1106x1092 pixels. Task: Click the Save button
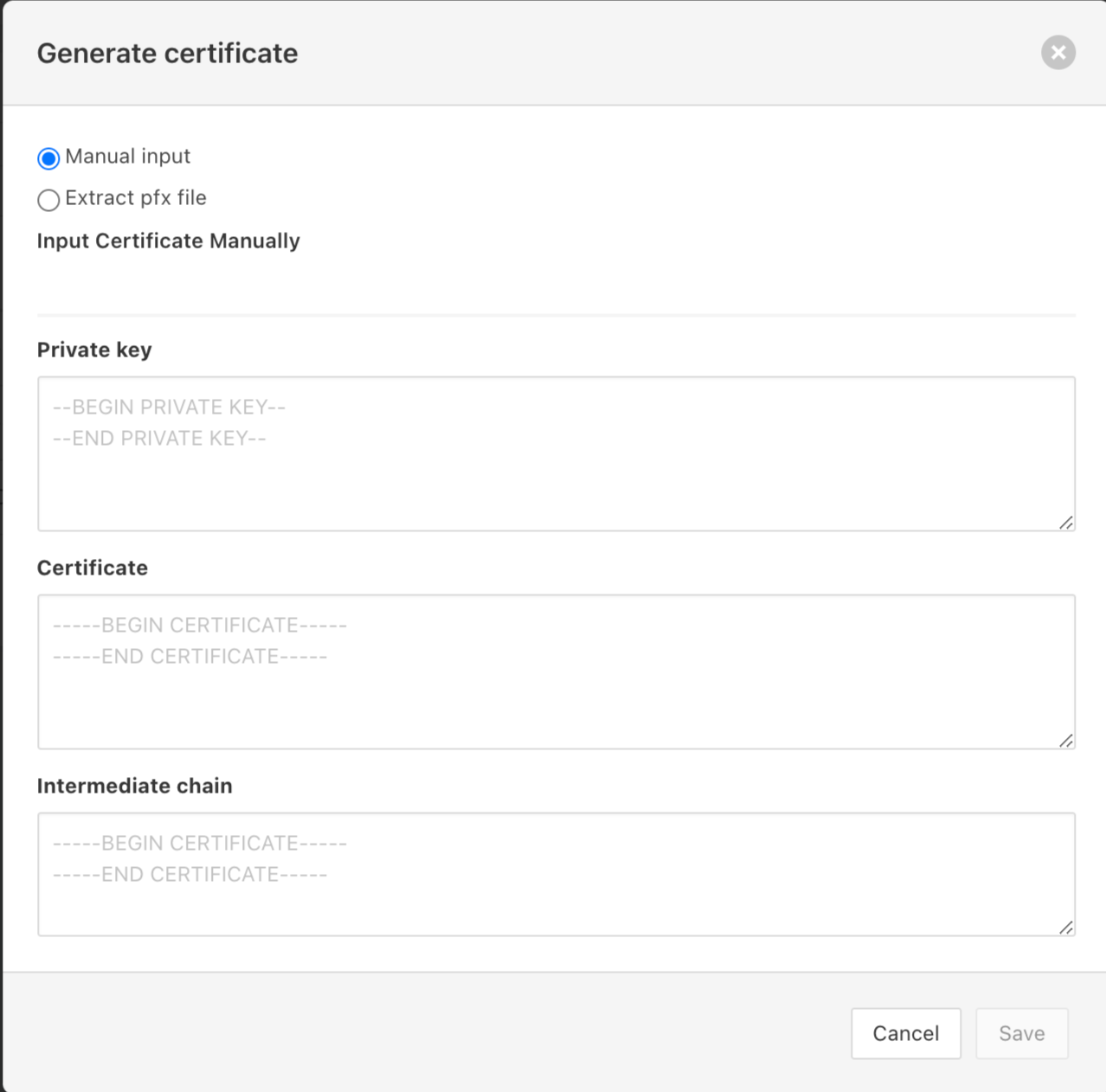(x=1021, y=1033)
